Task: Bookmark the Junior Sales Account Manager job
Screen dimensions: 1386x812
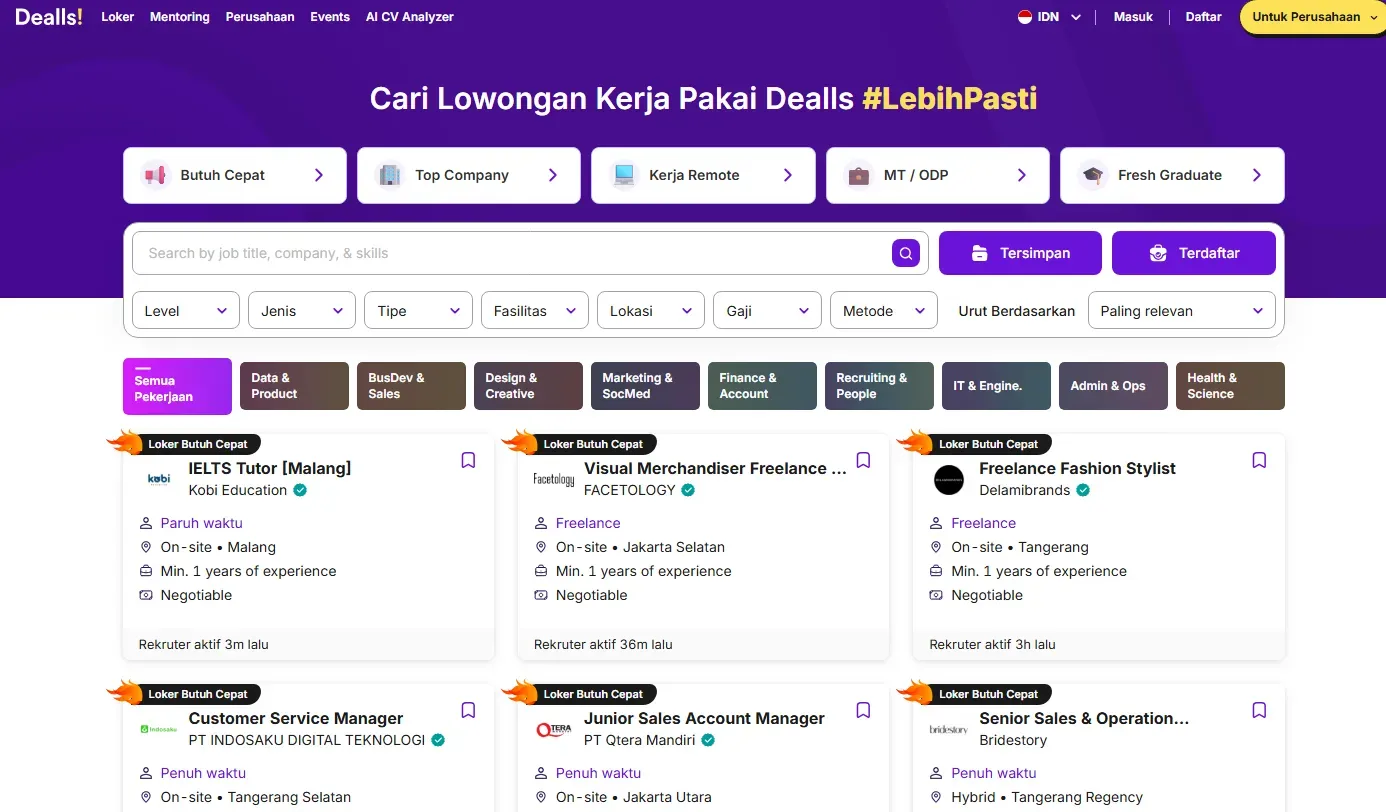Action: click(x=864, y=710)
